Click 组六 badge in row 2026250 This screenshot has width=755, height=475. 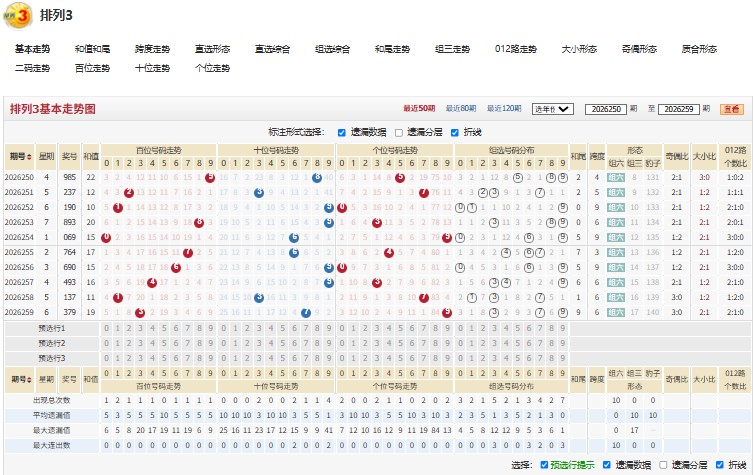click(616, 177)
